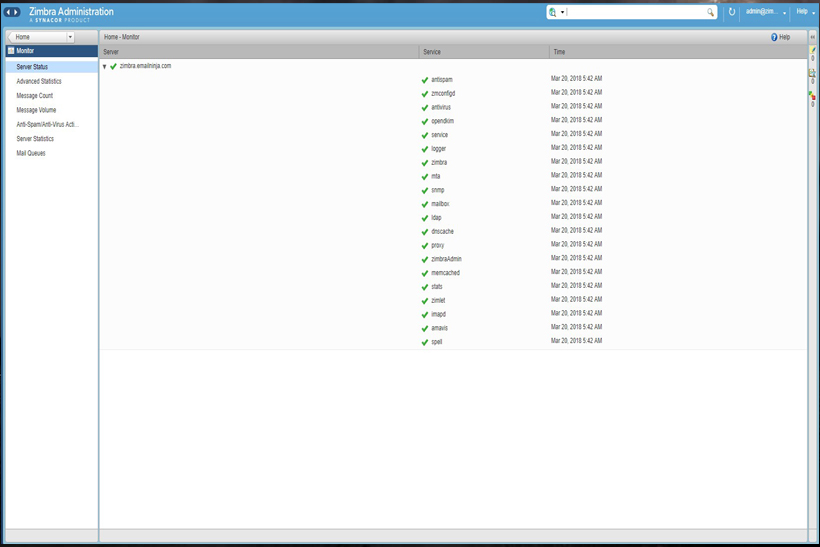Click in the search input field

635,12
